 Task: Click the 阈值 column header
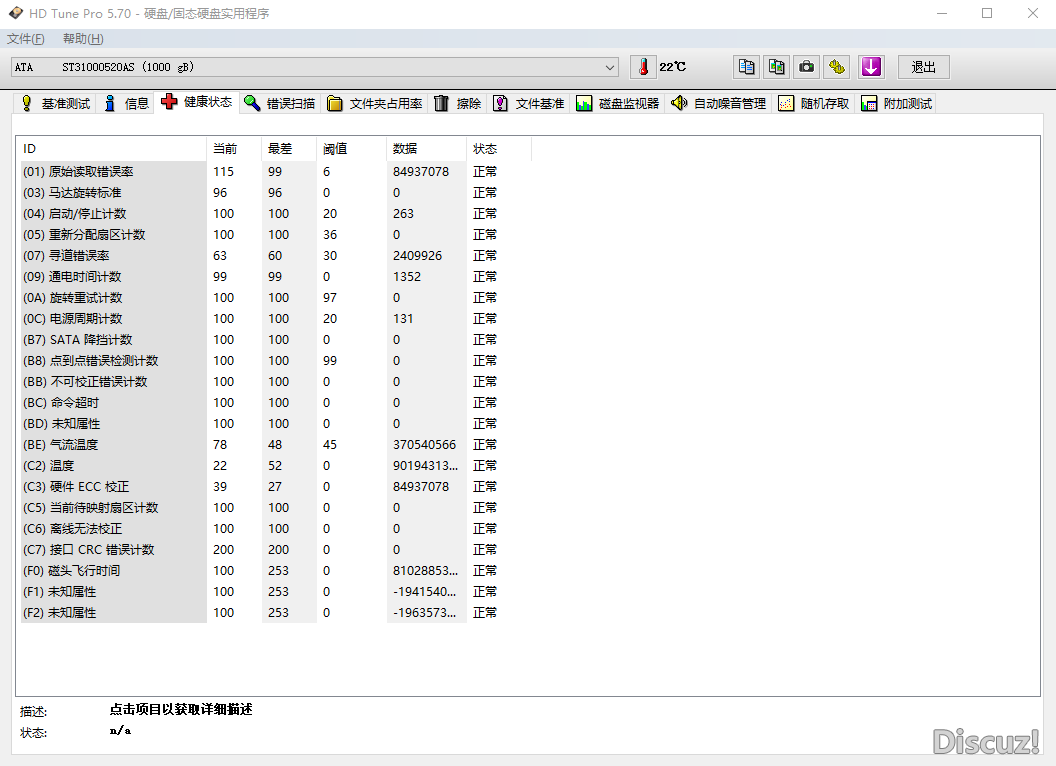click(x=335, y=149)
